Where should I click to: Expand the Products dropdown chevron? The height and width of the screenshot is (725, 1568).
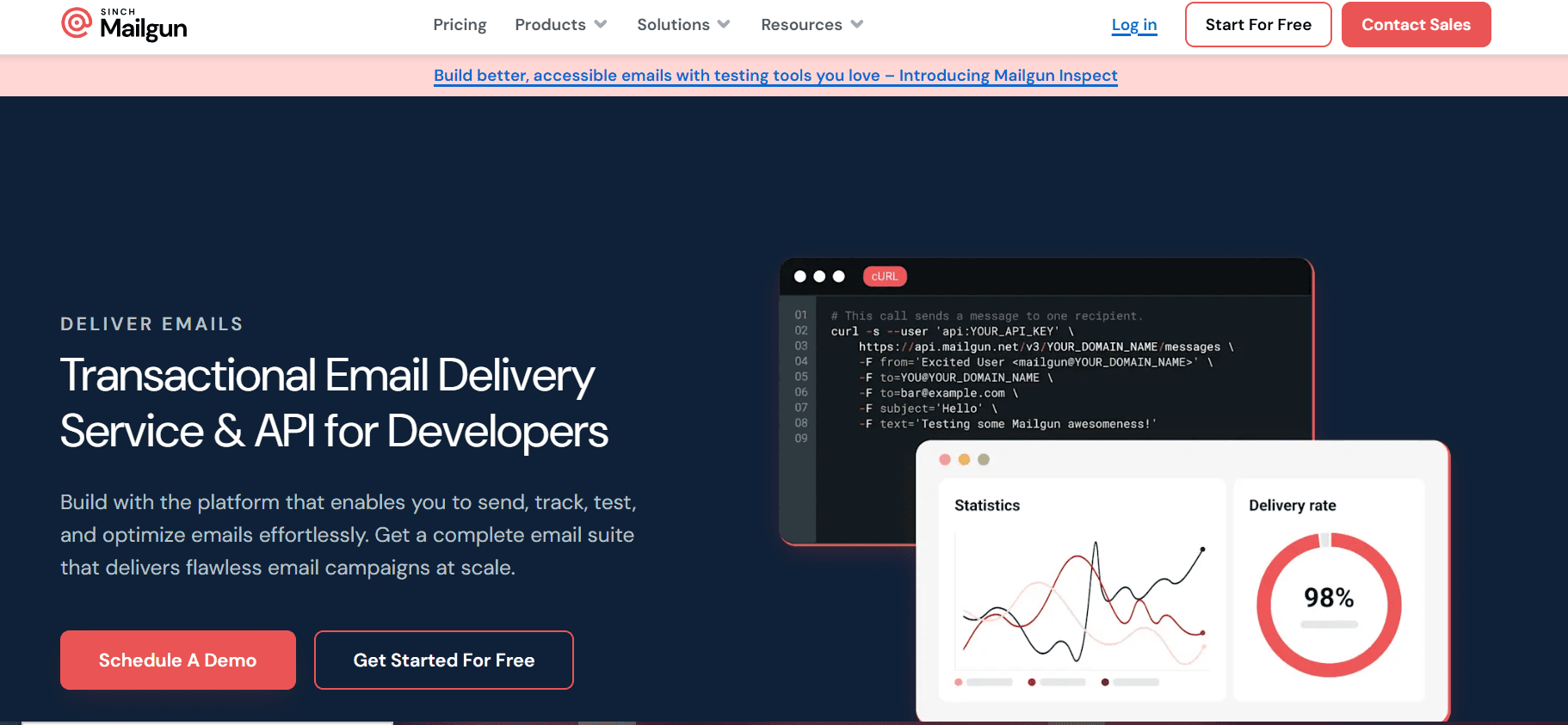(x=601, y=24)
